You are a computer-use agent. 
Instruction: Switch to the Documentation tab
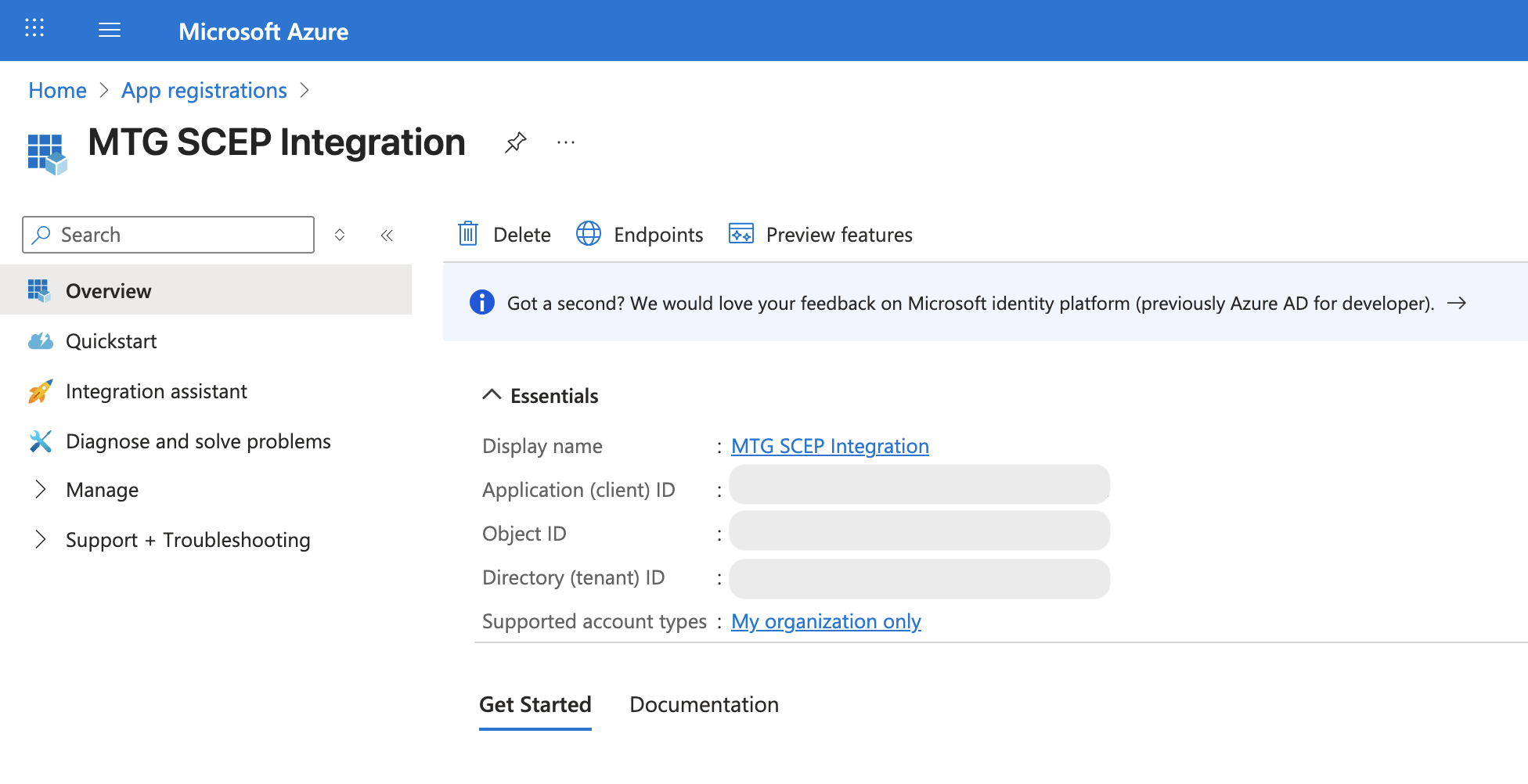704,704
